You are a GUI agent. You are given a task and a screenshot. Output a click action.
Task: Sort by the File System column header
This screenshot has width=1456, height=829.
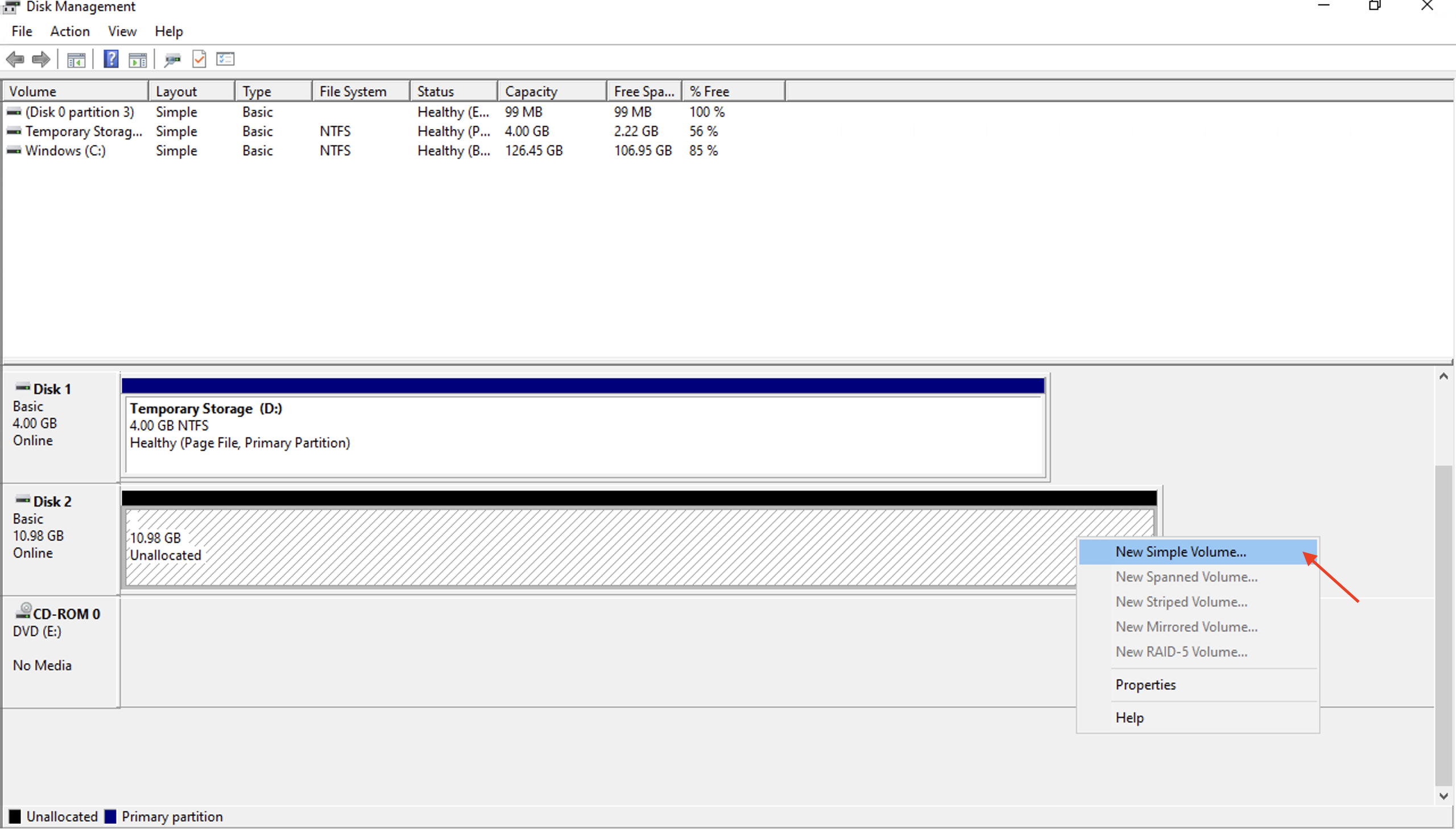click(362, 92)
